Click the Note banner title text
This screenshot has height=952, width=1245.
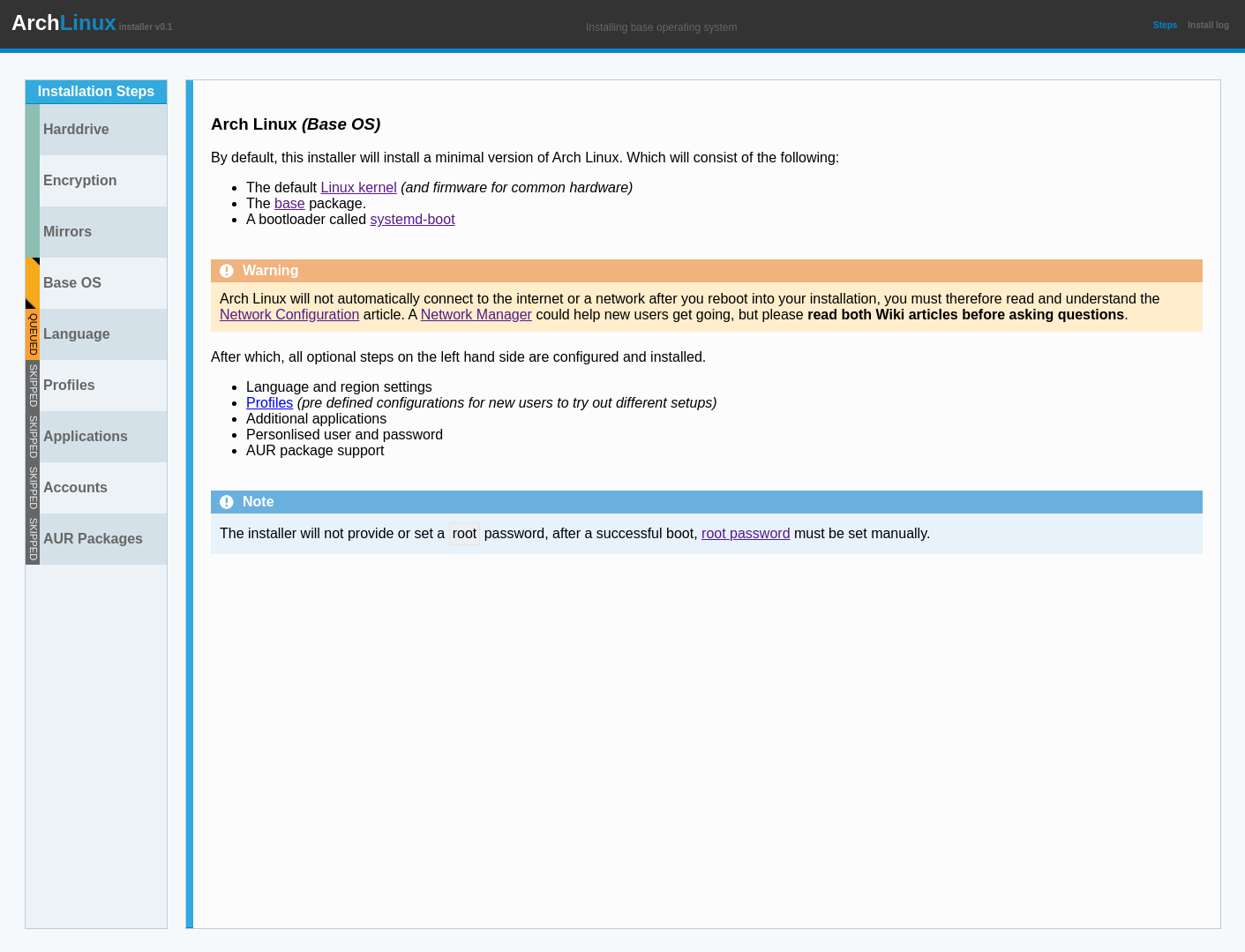pos(258,502)
